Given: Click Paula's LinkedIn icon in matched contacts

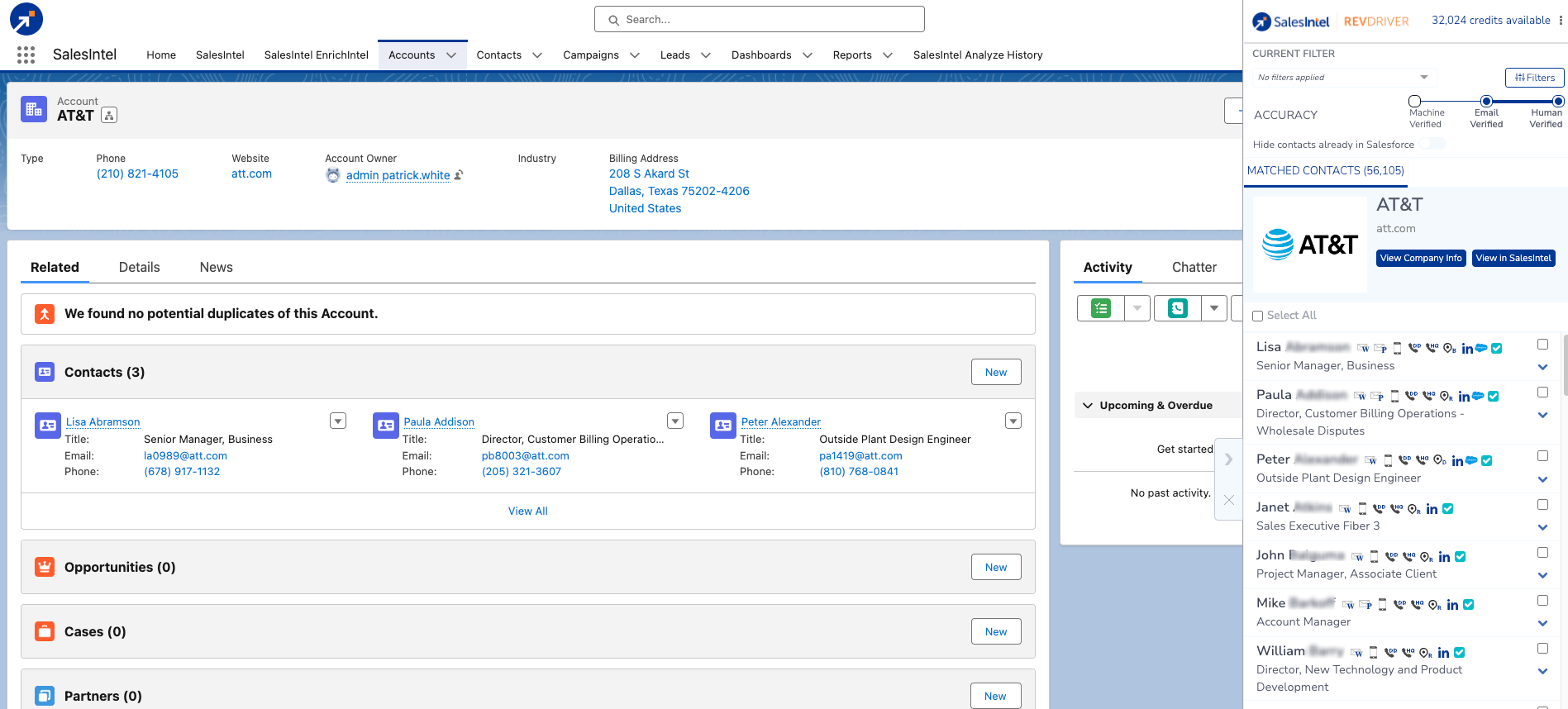Looking at the screenshot, I should [x=1464, y=396].
